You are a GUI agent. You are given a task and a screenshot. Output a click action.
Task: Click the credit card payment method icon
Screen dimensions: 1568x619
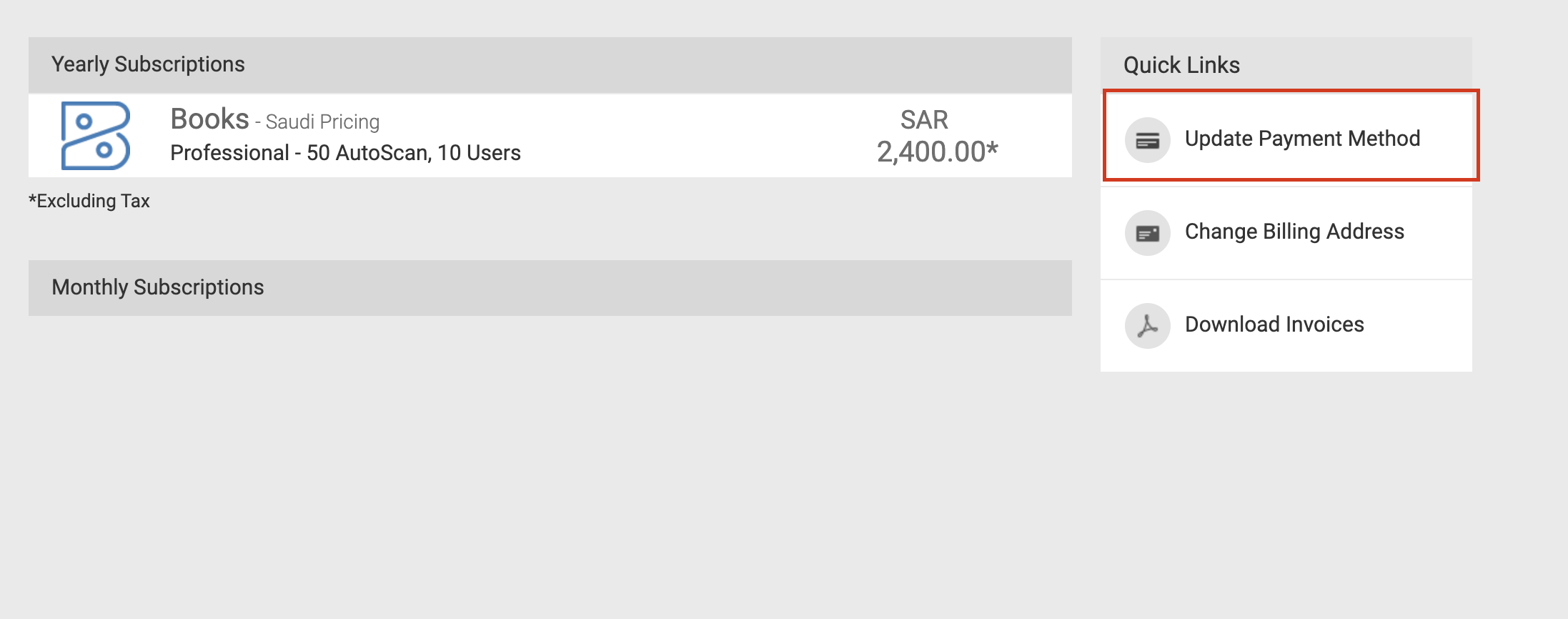coord(1147,140)
